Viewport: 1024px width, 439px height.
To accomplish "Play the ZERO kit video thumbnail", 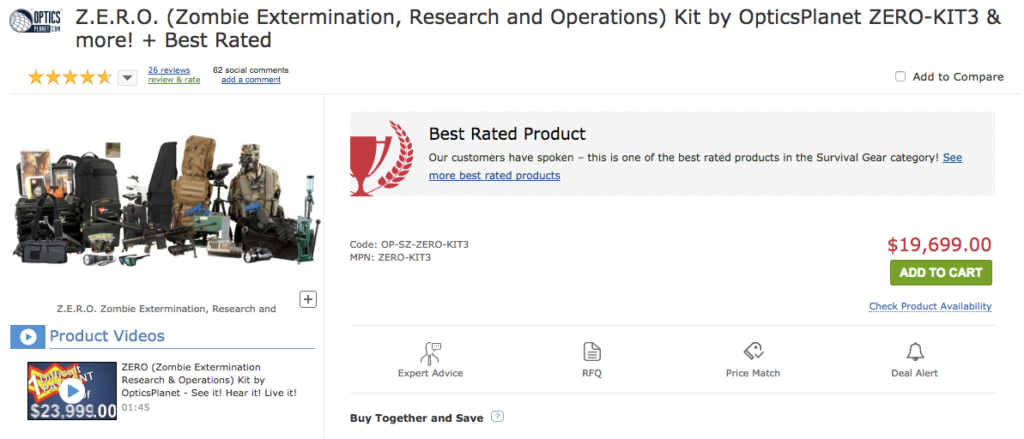I will [x=72, y=391].
